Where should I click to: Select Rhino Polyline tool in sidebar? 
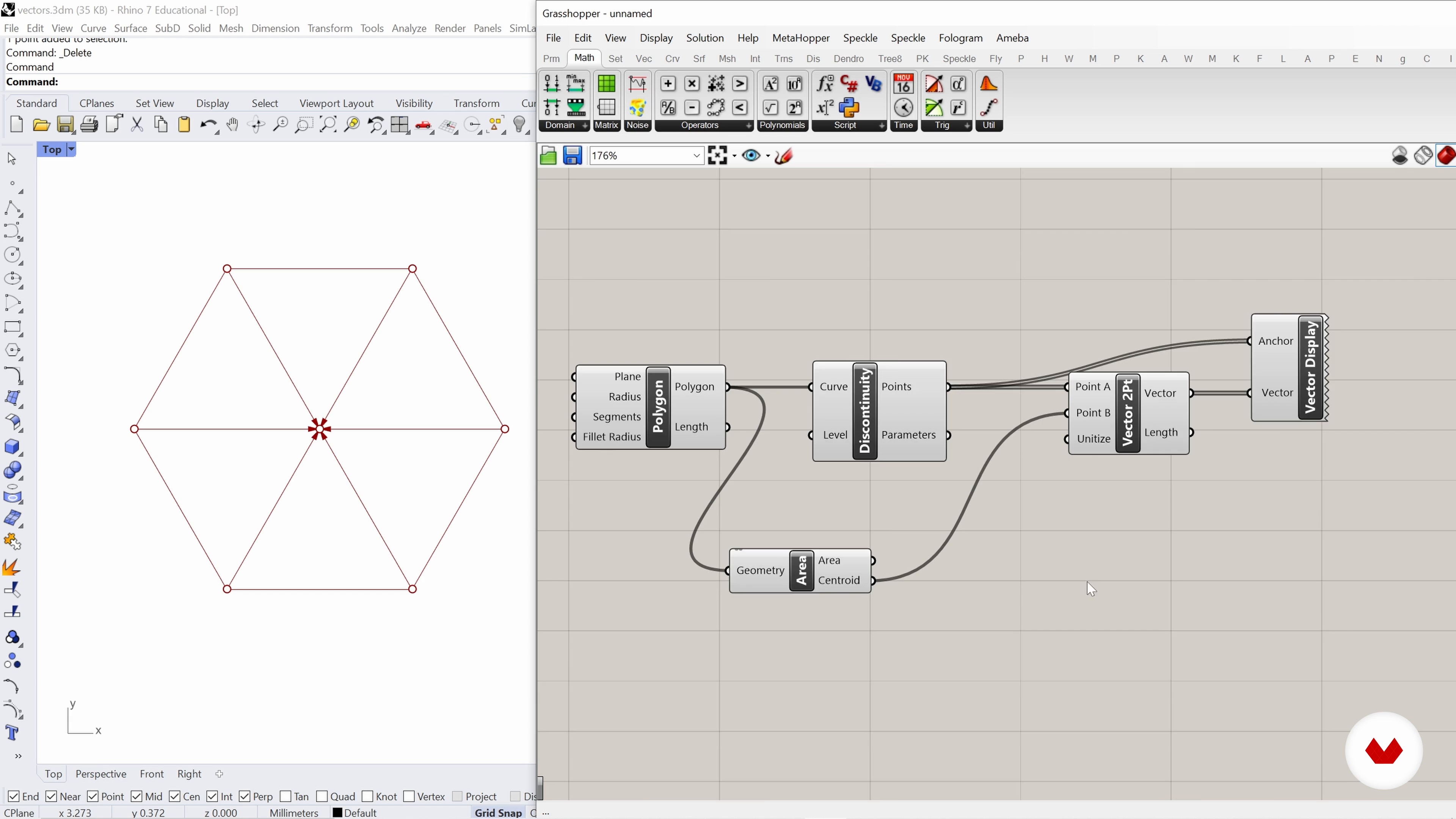click(13, 208)
